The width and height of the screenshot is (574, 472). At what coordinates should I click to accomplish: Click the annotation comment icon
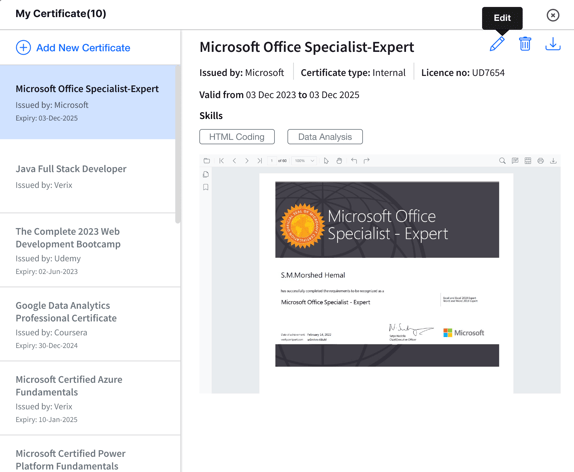click(515, 161)
